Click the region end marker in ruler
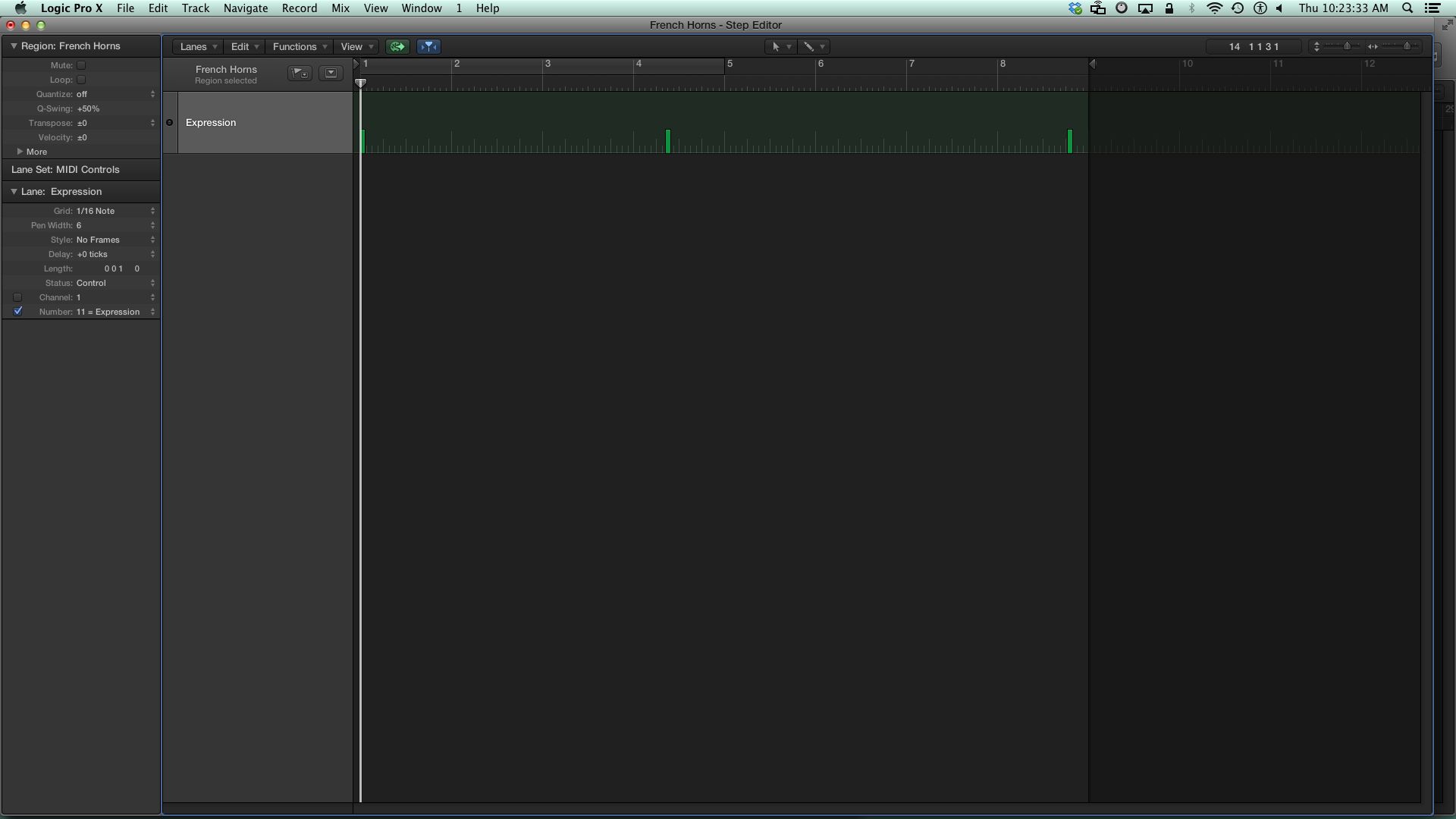The image size is (1456, 819). tap(1093, 64)
